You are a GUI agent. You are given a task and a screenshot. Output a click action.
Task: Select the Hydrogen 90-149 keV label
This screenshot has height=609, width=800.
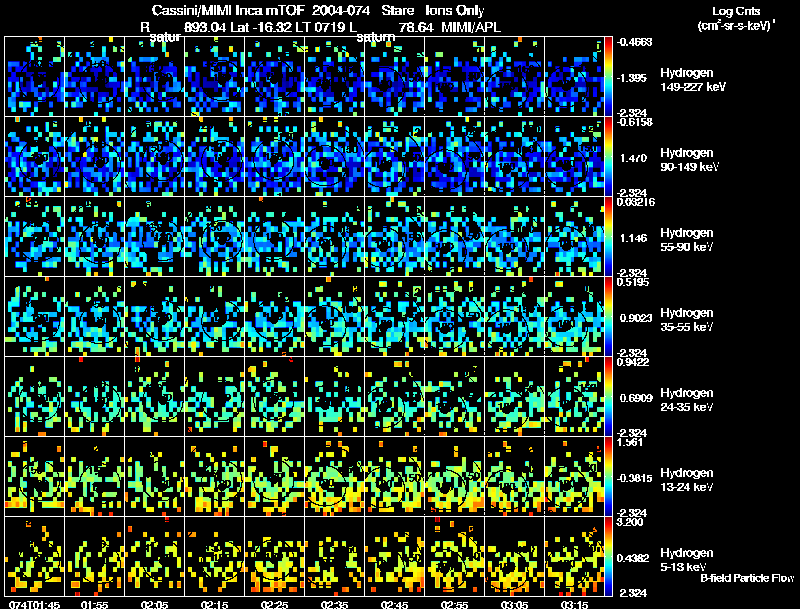[x=689, y=160]
